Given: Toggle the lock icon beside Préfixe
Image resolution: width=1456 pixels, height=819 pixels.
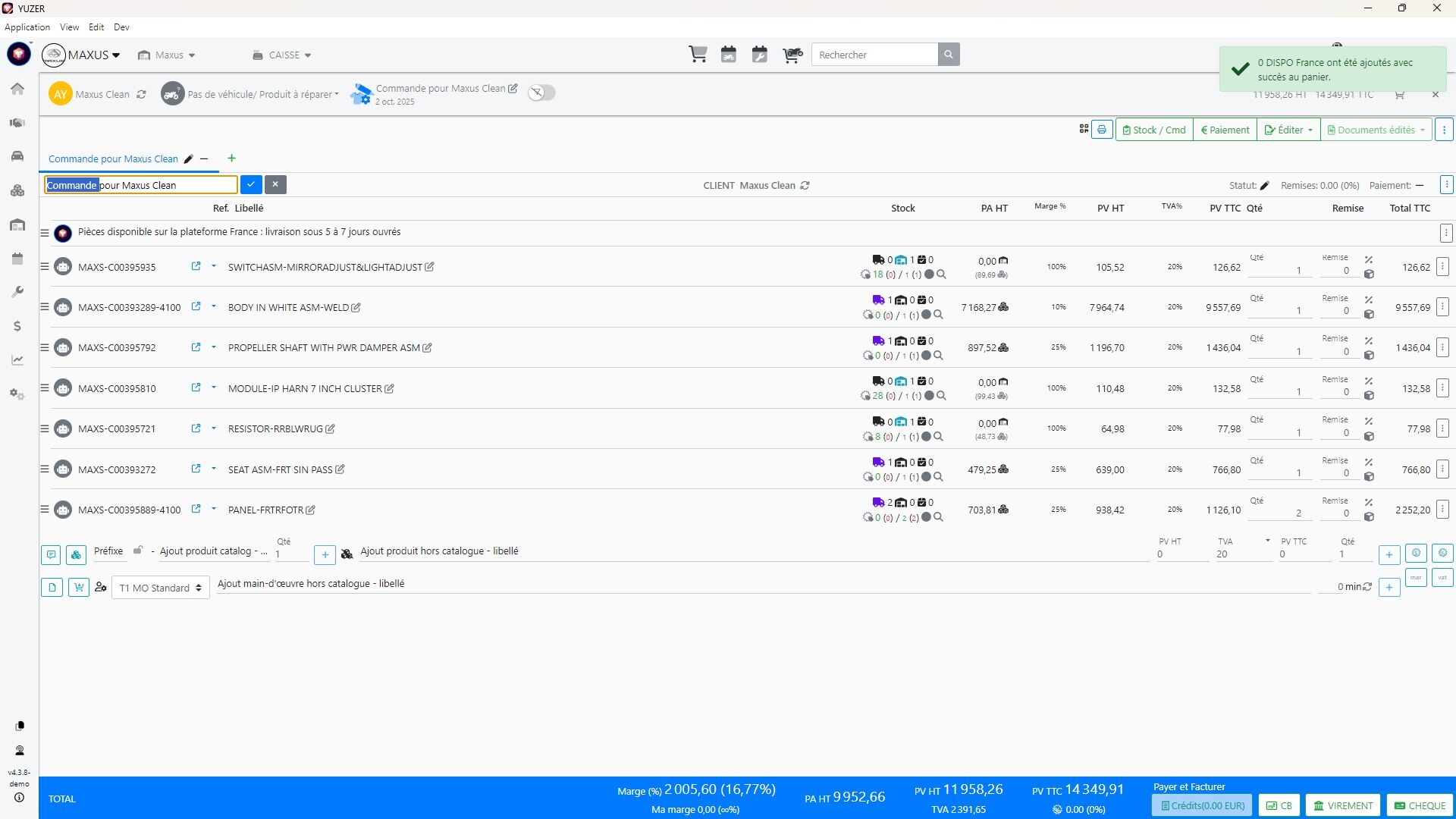Looking at the screenshot, I should pyautogui.click(x=137, y=551).
